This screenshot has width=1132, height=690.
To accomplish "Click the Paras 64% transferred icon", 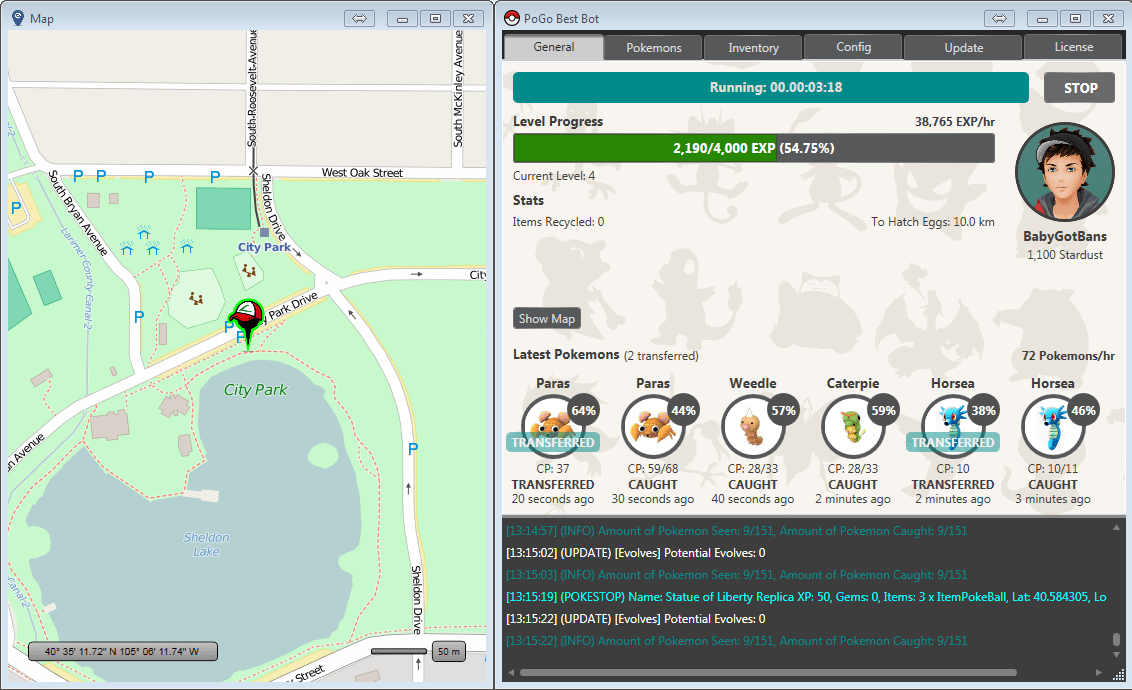I will [552, 425].
